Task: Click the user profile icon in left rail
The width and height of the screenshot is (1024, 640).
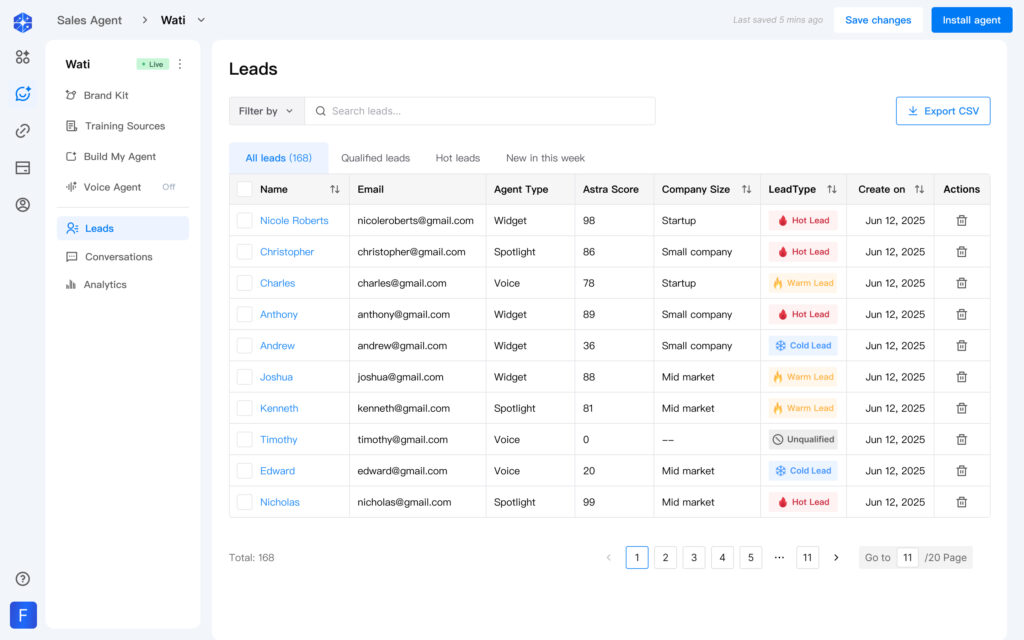Action: click(x=23, y=205)
